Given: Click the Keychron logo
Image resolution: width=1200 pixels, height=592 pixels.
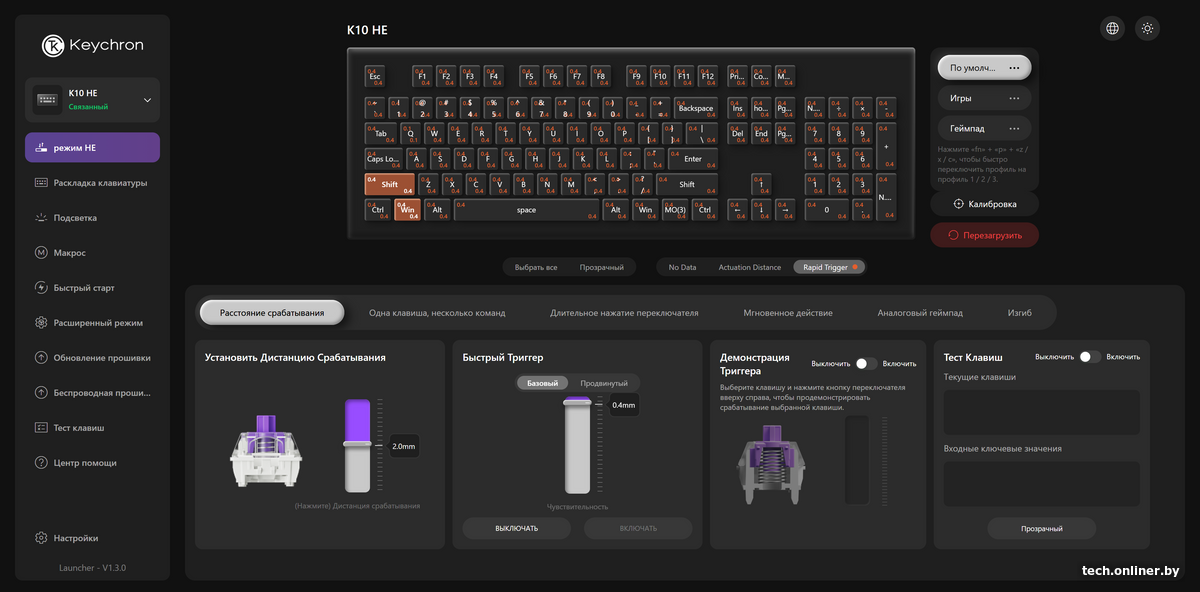Looking at the screenshot, I should [92, 46].
